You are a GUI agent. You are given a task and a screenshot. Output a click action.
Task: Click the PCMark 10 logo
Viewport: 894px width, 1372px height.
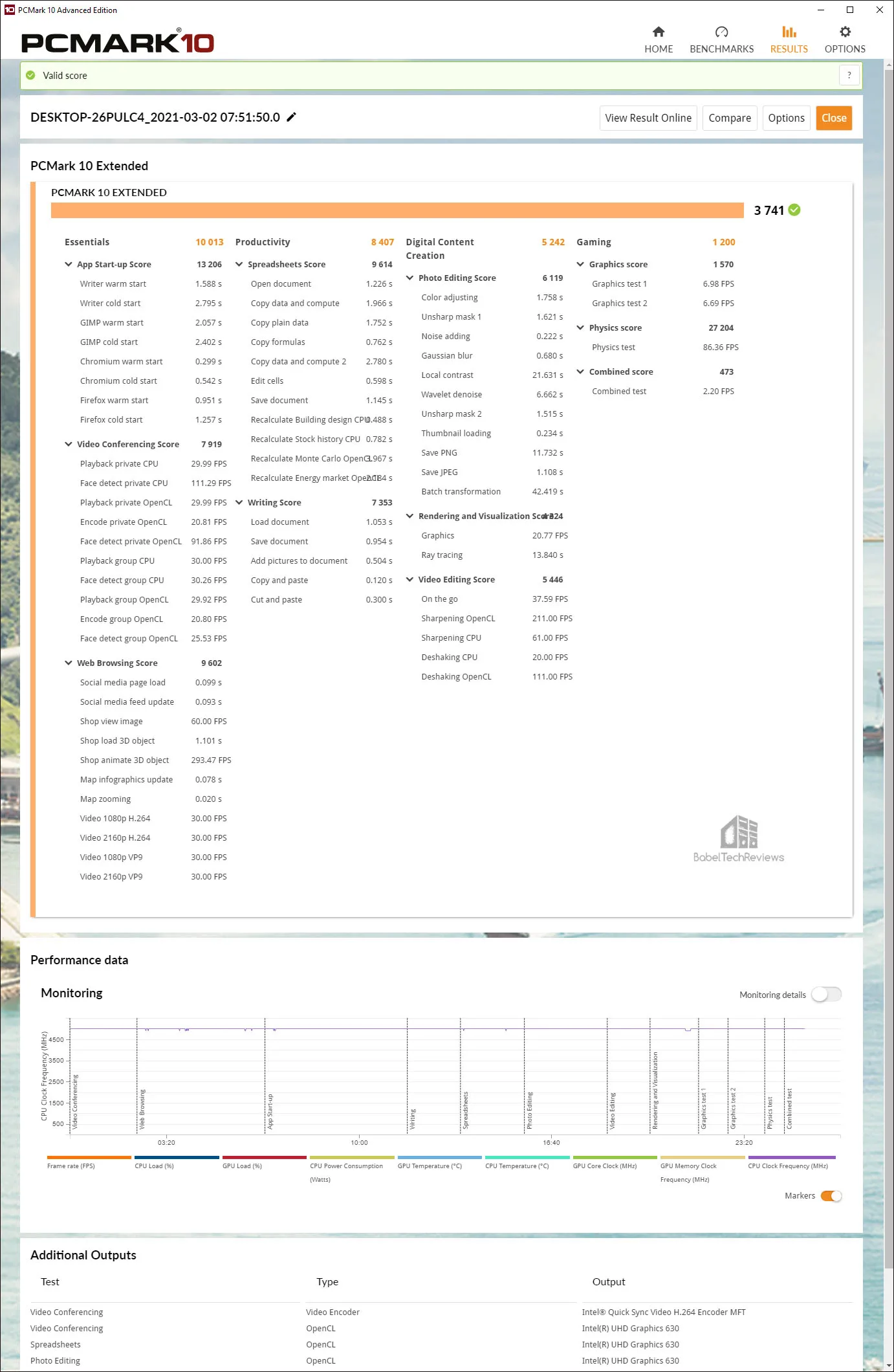(118, 41)
